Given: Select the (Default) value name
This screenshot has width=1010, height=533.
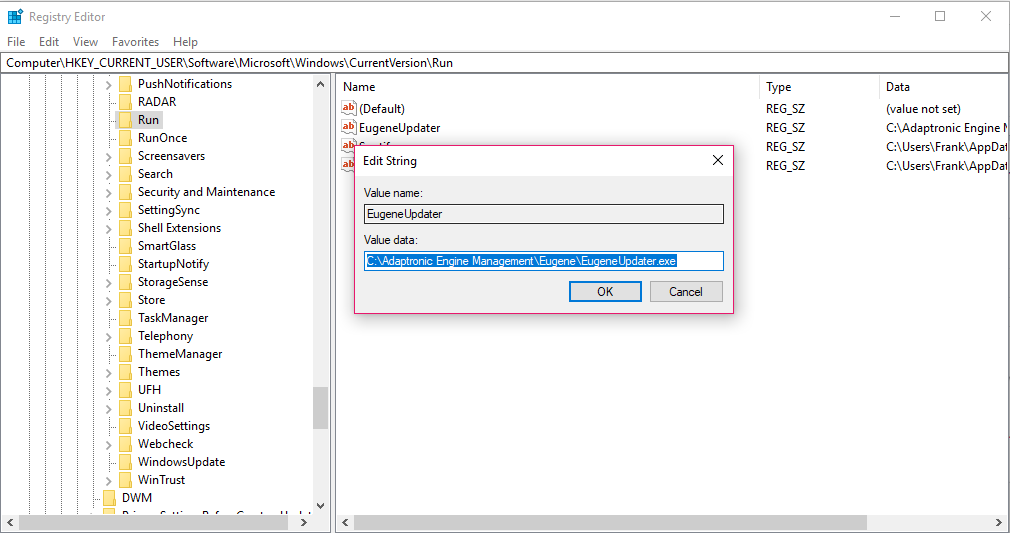Looking at the screenshot, I should point(382,109).
